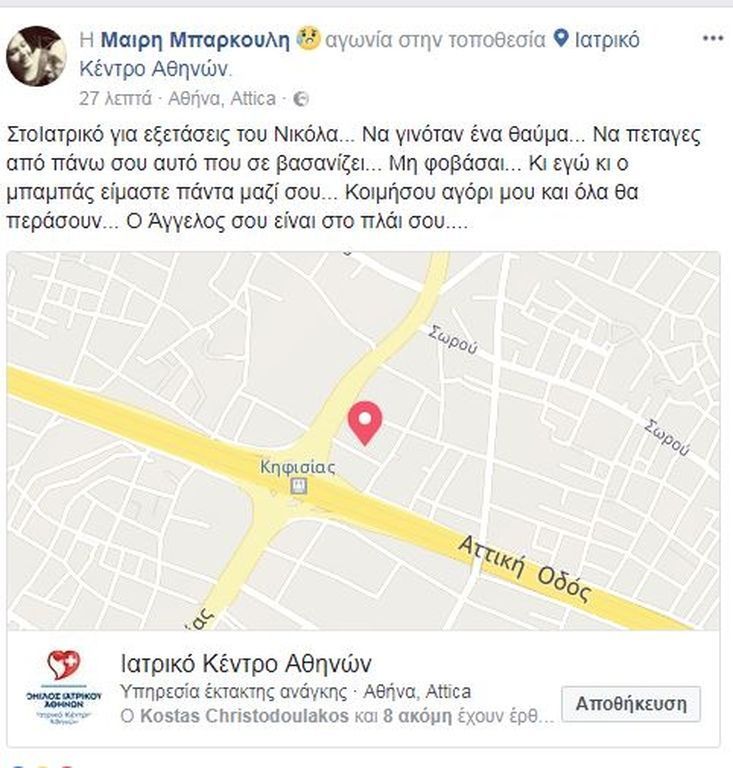Open the Μαιρη Μπαρκουλη profile name link
Screen dimensions: 733x768
[195, 40]
